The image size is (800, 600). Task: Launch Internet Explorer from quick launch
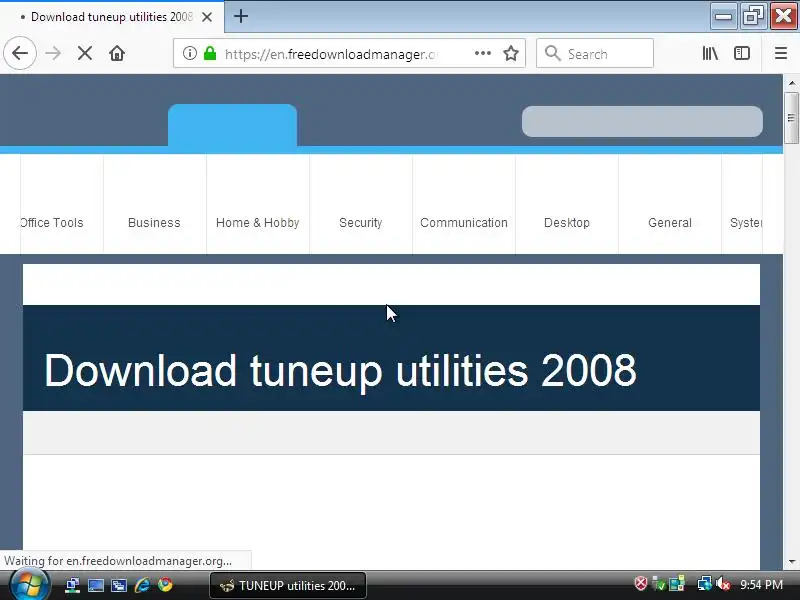pos(142,585)
